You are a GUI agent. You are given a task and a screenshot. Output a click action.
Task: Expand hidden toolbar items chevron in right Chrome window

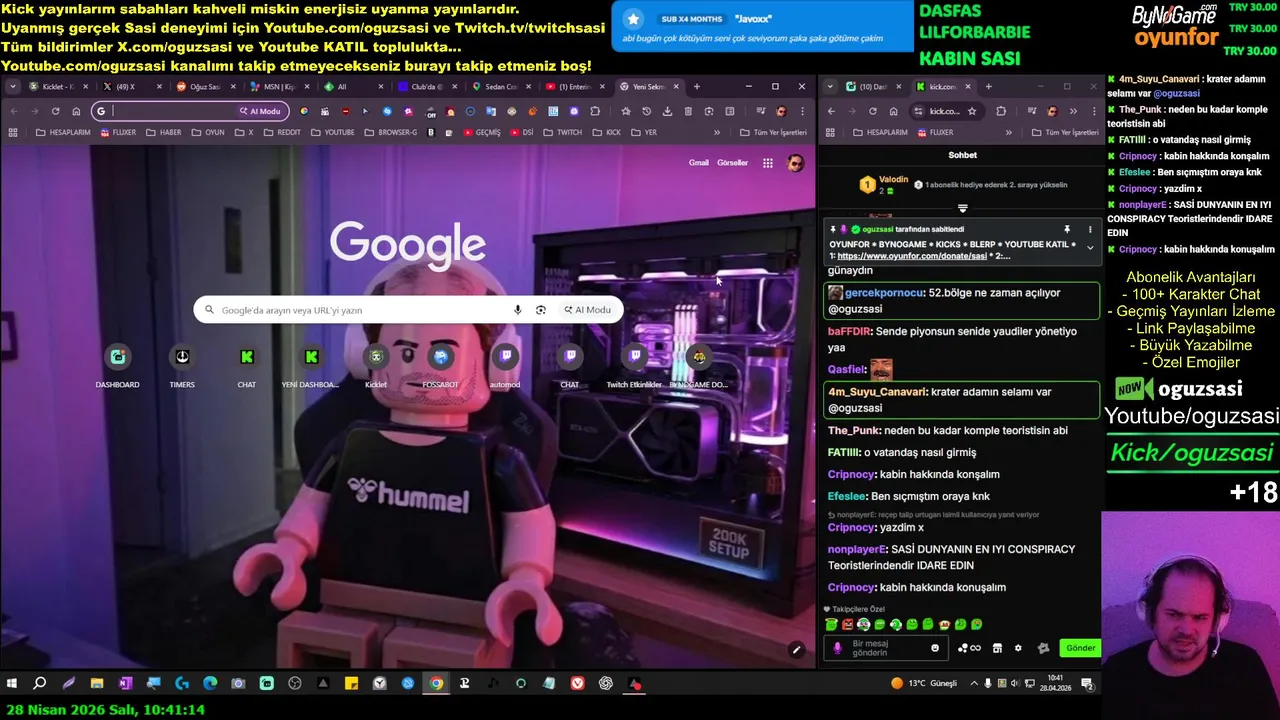(x=1074, y=111)
